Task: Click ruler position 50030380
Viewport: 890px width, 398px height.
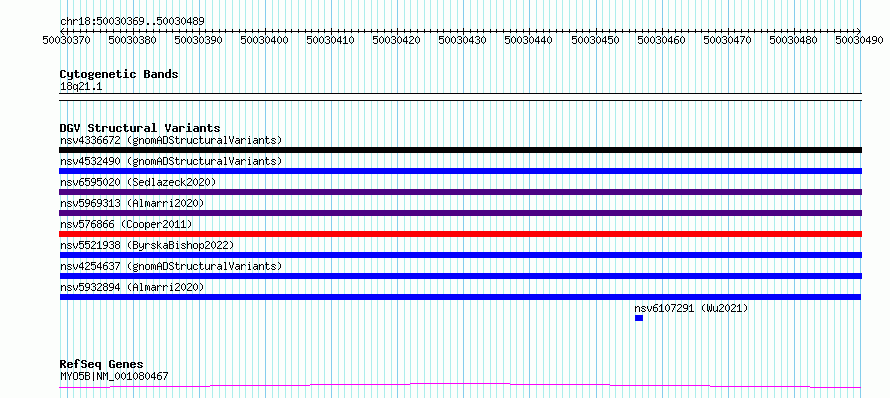Action: click(x=132, y=40)
